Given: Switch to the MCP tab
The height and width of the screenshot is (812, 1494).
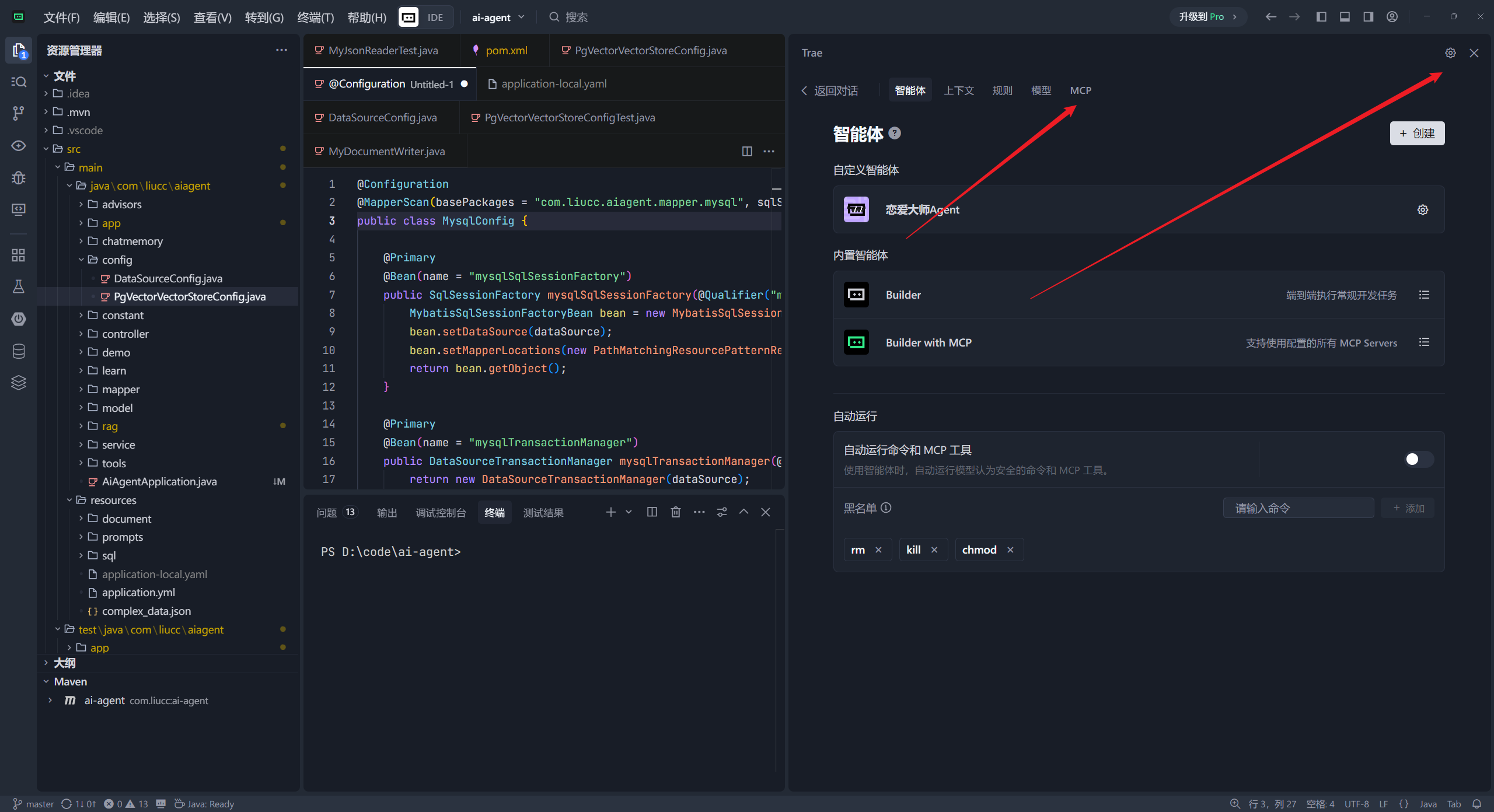Looking at the screenshot, I should [1080, 90].
